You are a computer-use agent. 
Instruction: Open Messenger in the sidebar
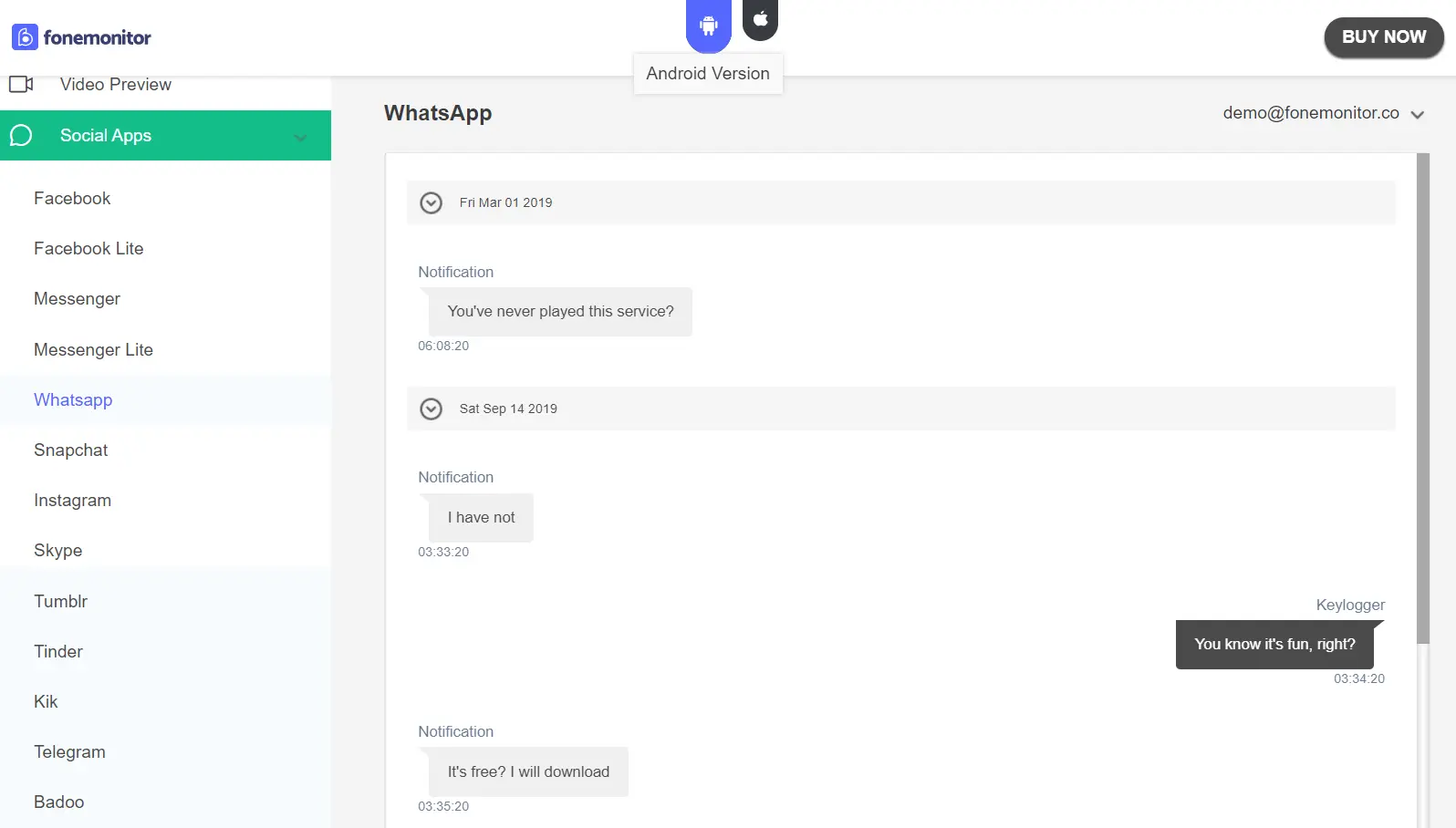coord(77,299)
